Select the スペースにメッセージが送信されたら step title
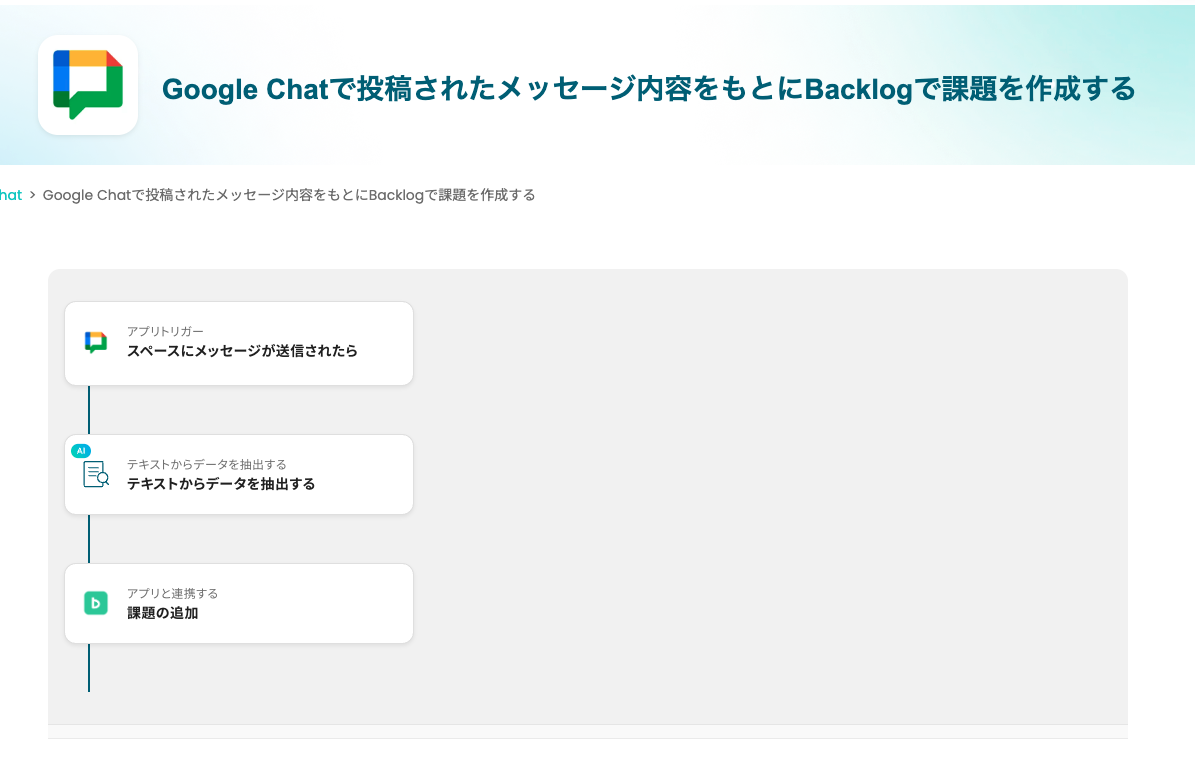The height and width of the screenshot is (781, 1195). pyautogui.click(x=242, y=351)
